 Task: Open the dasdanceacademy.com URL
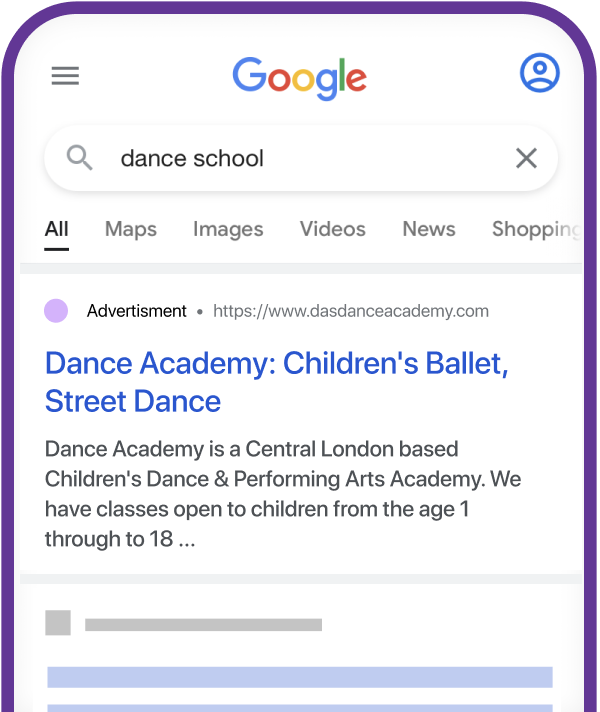pyautogui.click(x=351, y=311)
